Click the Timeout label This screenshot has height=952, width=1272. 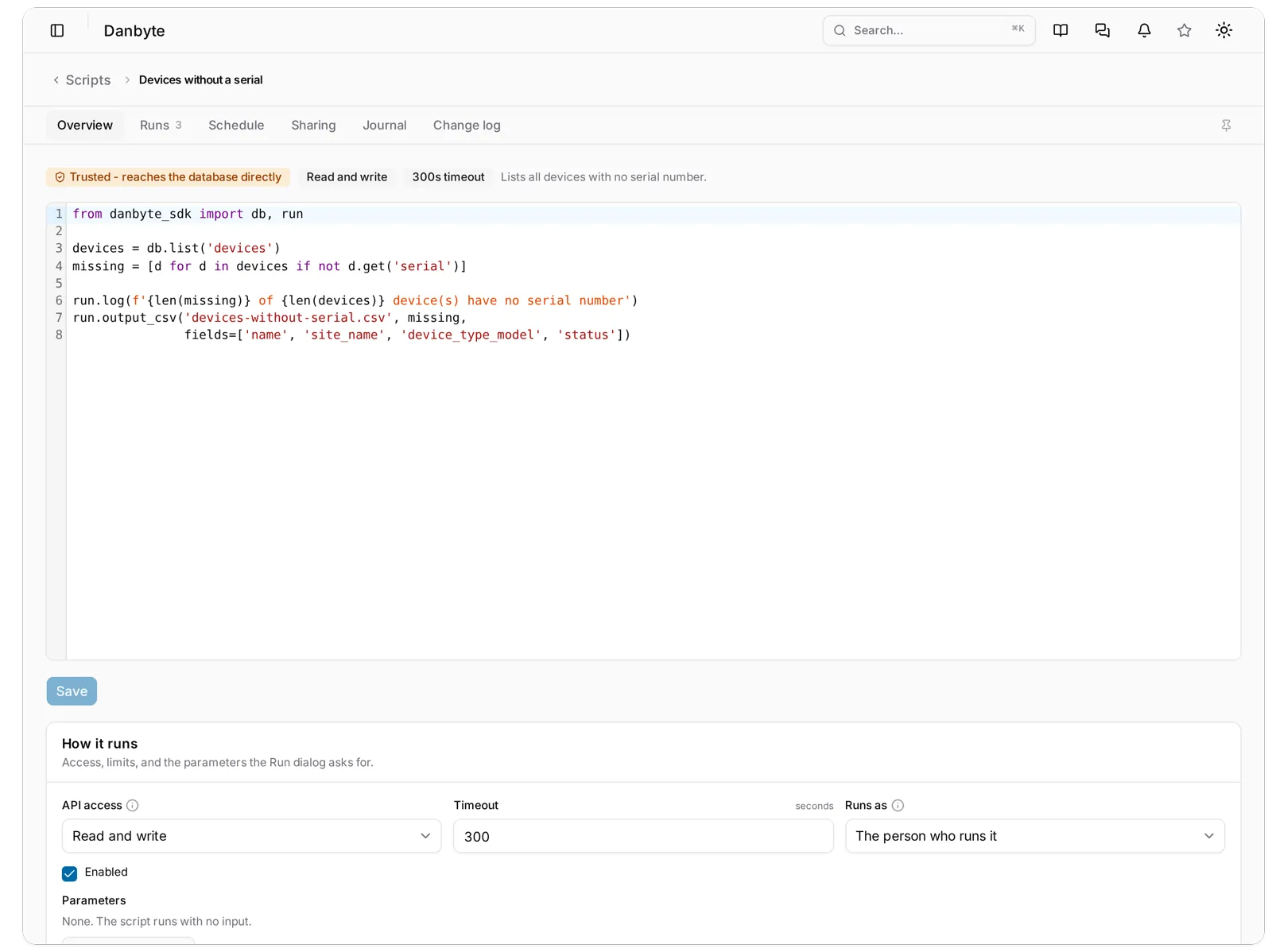476,805
